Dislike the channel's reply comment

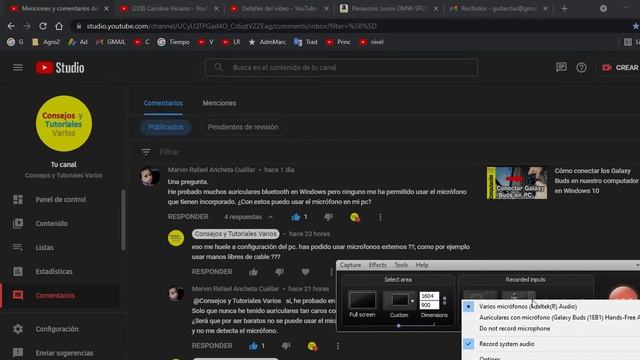(279, 272)
